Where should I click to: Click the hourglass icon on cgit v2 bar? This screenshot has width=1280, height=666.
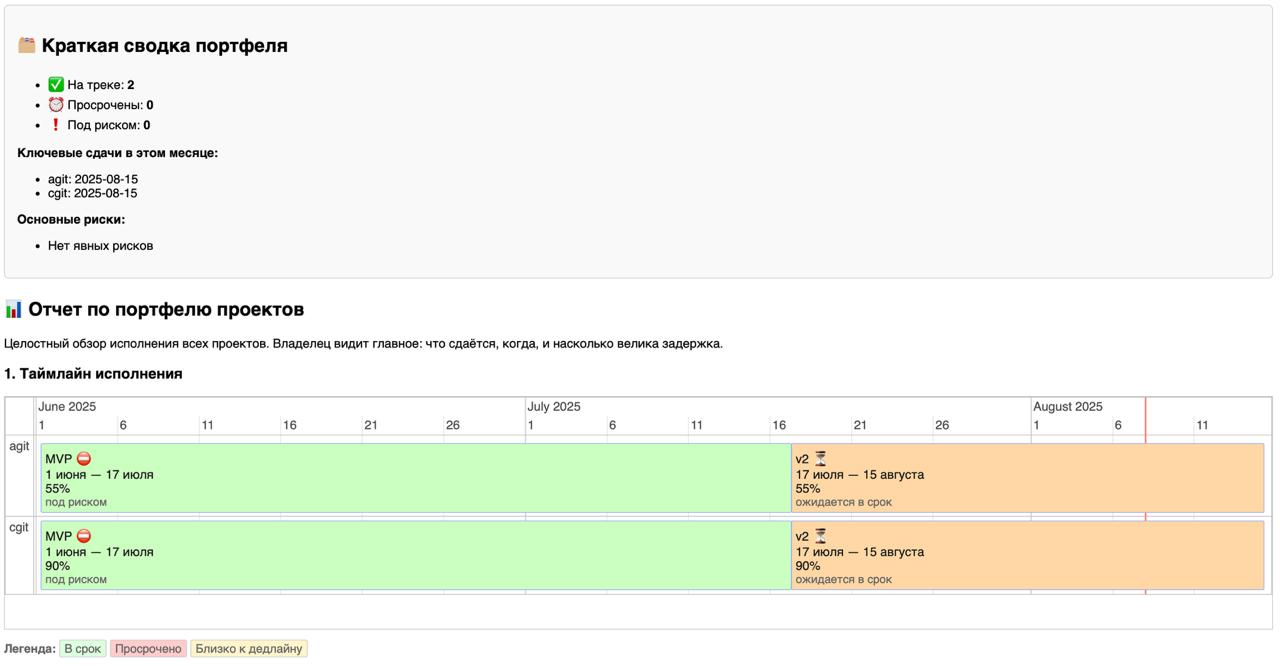[x=821, y=536]
